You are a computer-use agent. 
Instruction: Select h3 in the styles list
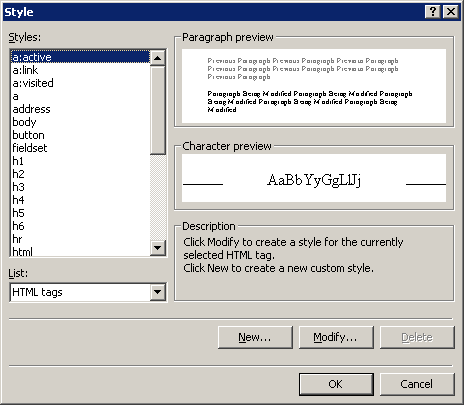[80, 187]
